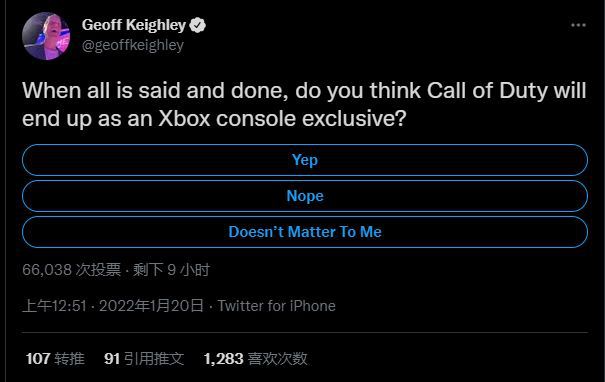The image size is (605, 382).
Task: Open the three-dot more options menu
Action: (578, 25)
